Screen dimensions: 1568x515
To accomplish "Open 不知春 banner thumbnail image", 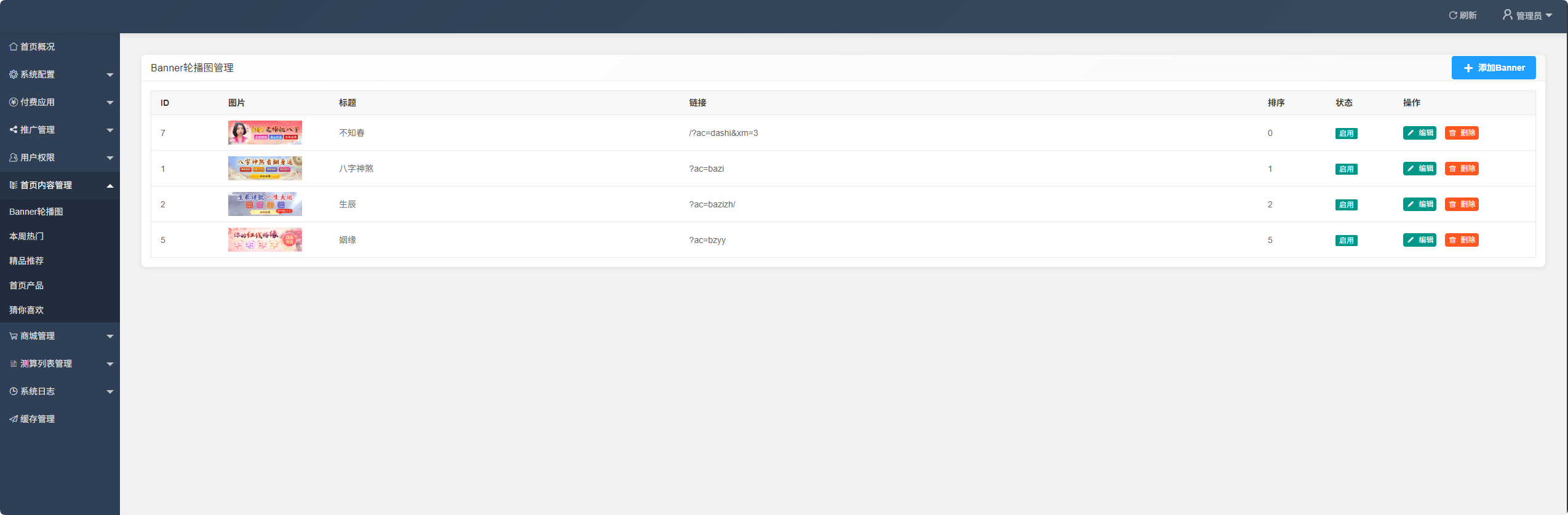I will coord(265,133).
